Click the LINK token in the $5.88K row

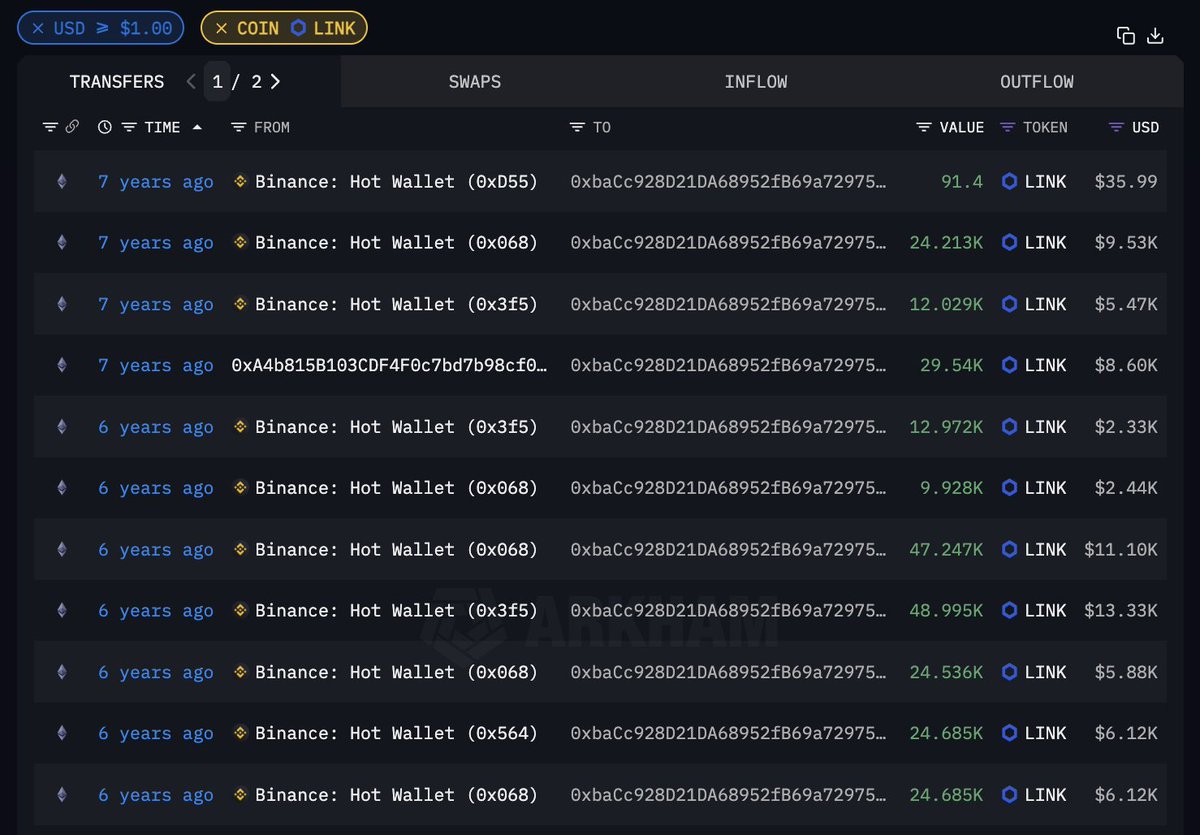tap(1034, 672)
